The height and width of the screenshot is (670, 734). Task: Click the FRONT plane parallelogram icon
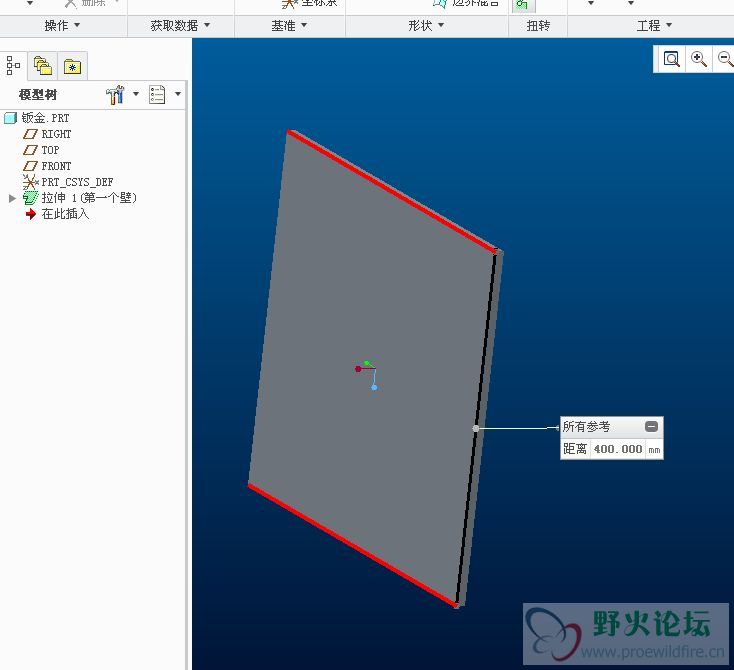(x=30, y=166)
